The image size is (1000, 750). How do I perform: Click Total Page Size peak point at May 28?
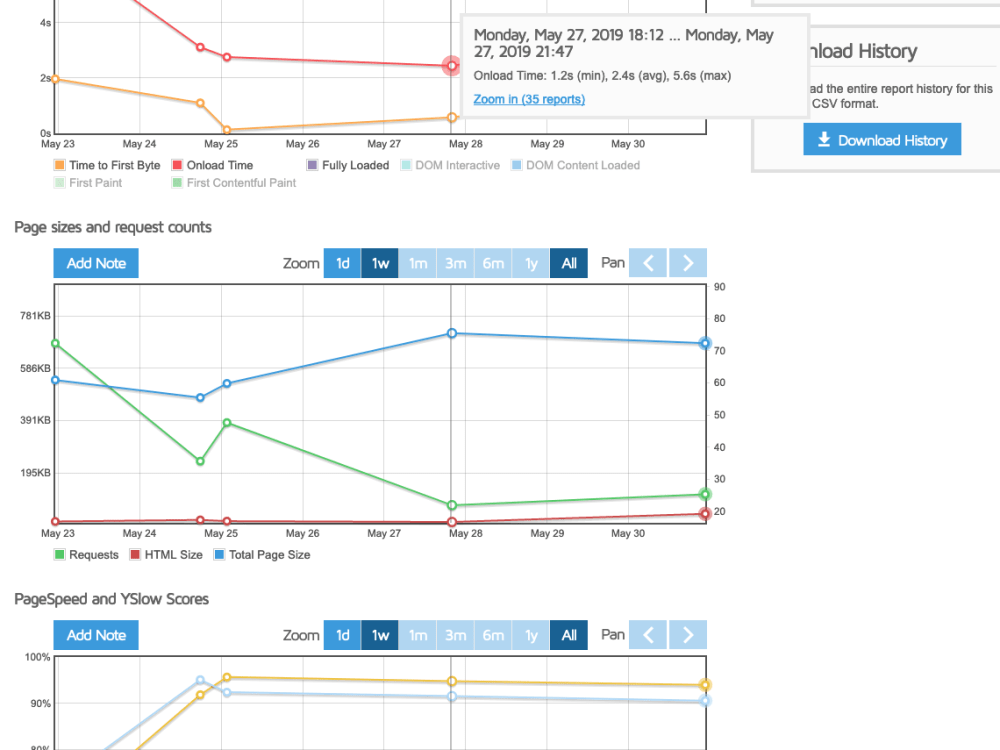point(452,333)
